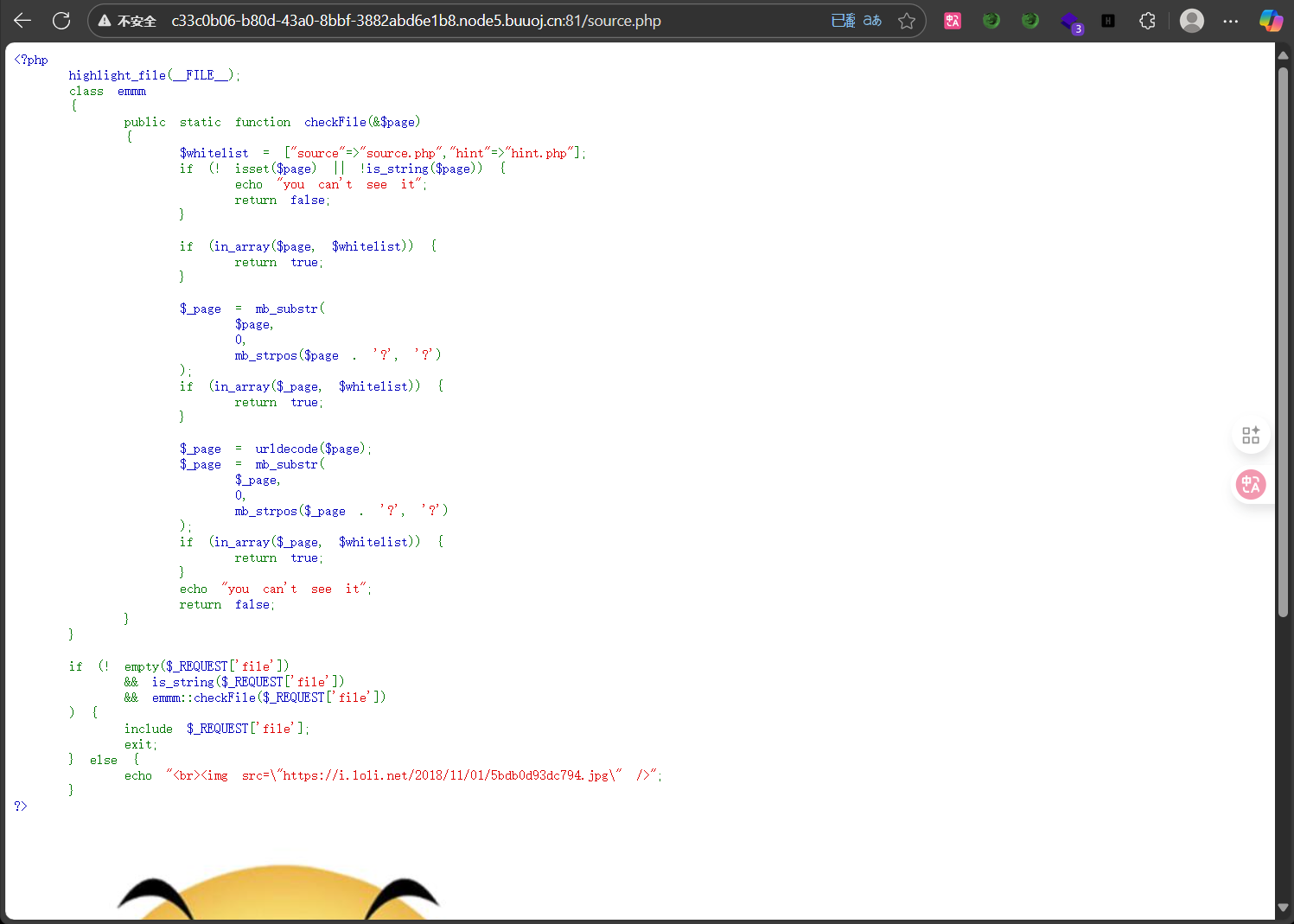Open the Copilot sidebar icon
The width and height of the screenshot is (1294, 924).
coord(1271,20)
